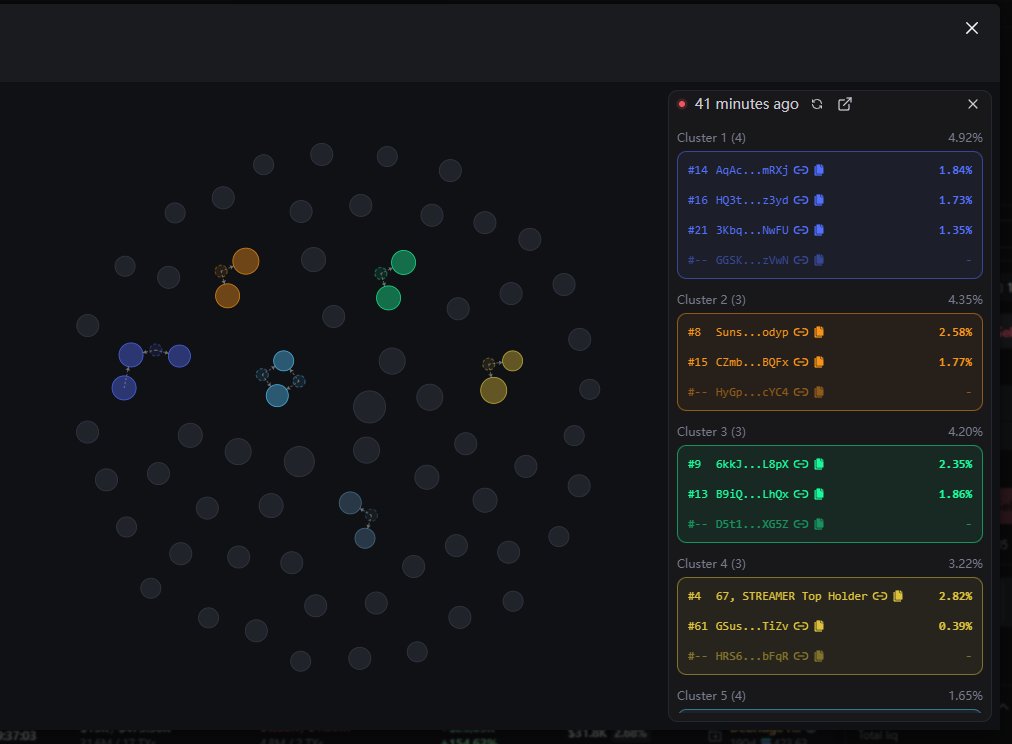1012x744 pixels.
Task: Open link icon for AqAc...mRXj
Action: click(801, 170)
